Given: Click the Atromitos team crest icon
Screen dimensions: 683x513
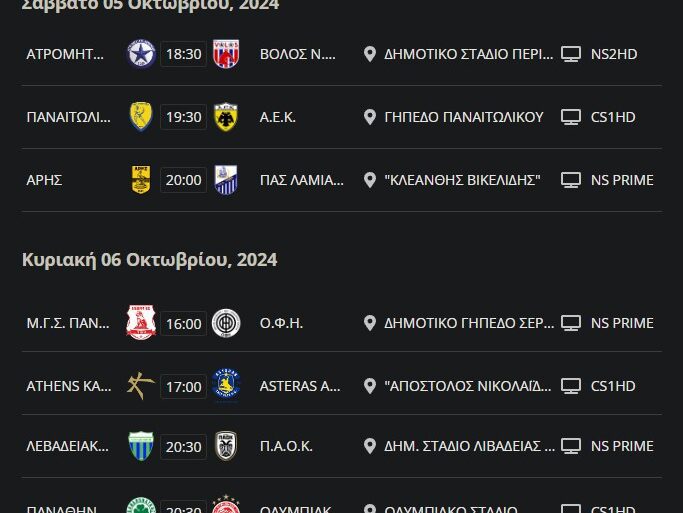Looking at the screenshot, I should pyautogui.click(x=141, y=54).
